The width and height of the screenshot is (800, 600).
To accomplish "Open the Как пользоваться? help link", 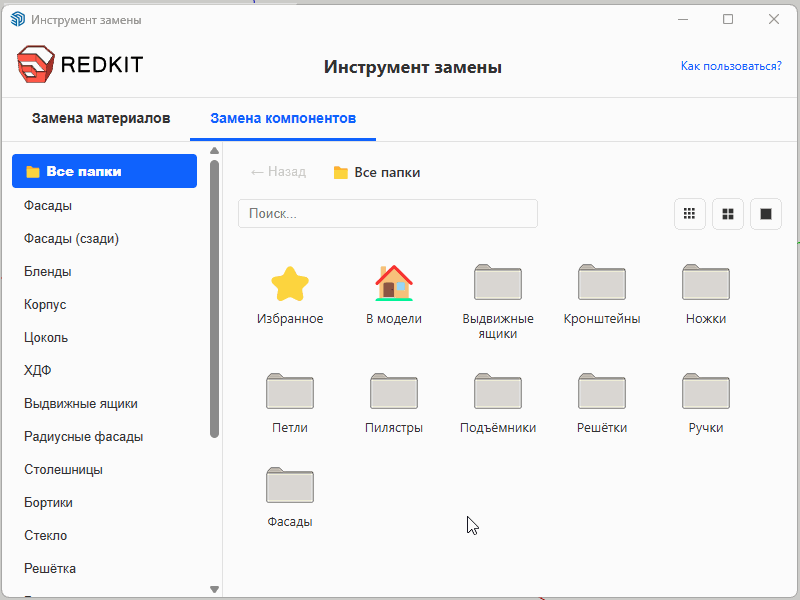I will 731,66.
